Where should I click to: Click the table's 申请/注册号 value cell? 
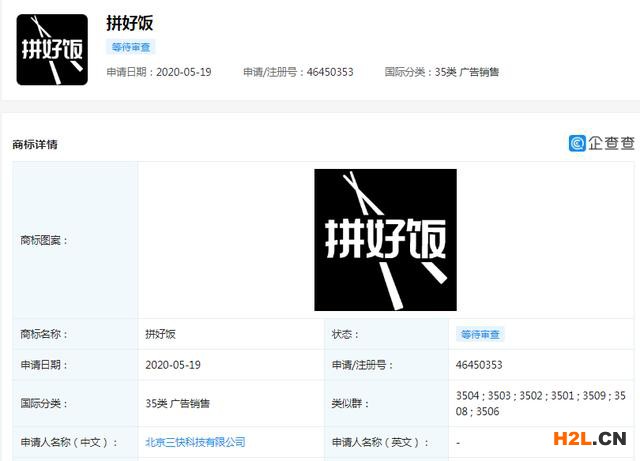(479, 365)
